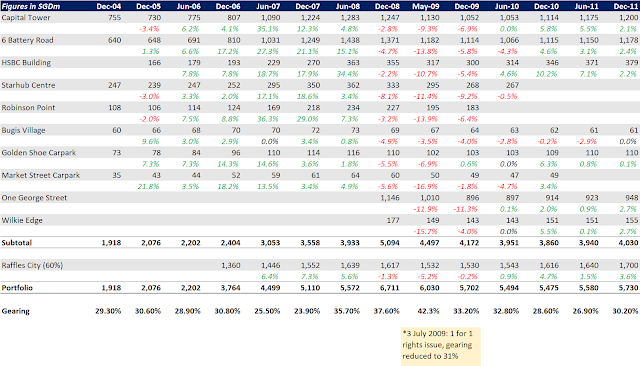
Task: Select the Market Street Carpark row label
Action: pos(41,175)
